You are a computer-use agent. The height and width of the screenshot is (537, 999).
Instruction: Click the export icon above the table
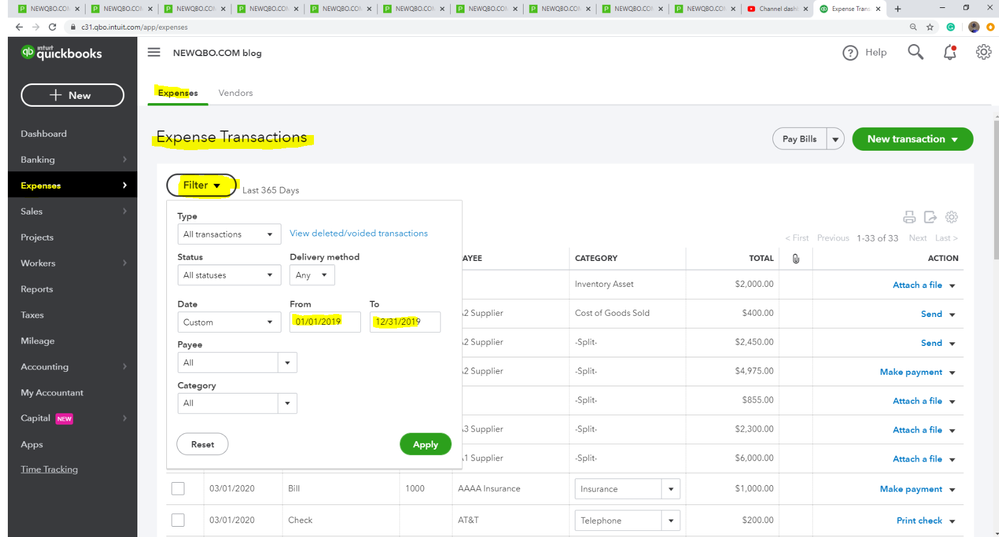tap(930, 217)
